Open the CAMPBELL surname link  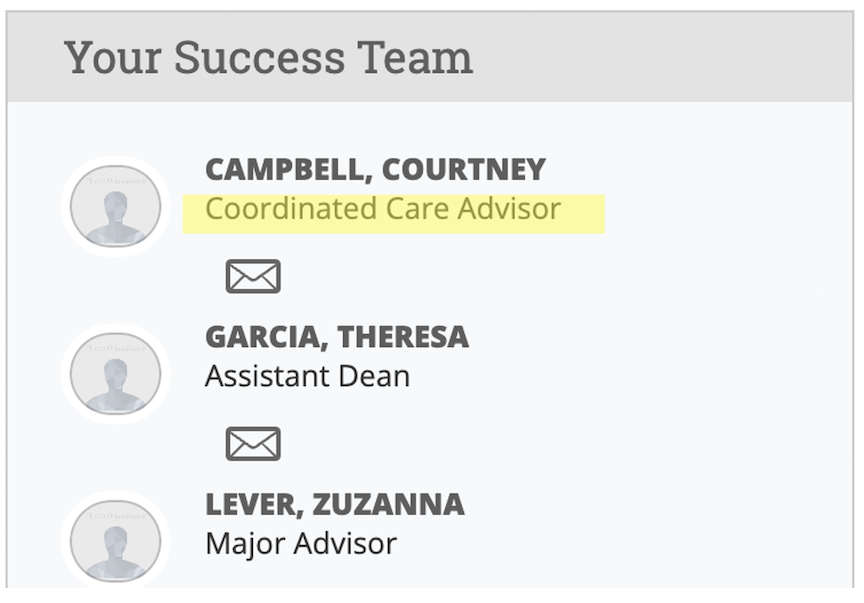(285, 170)
